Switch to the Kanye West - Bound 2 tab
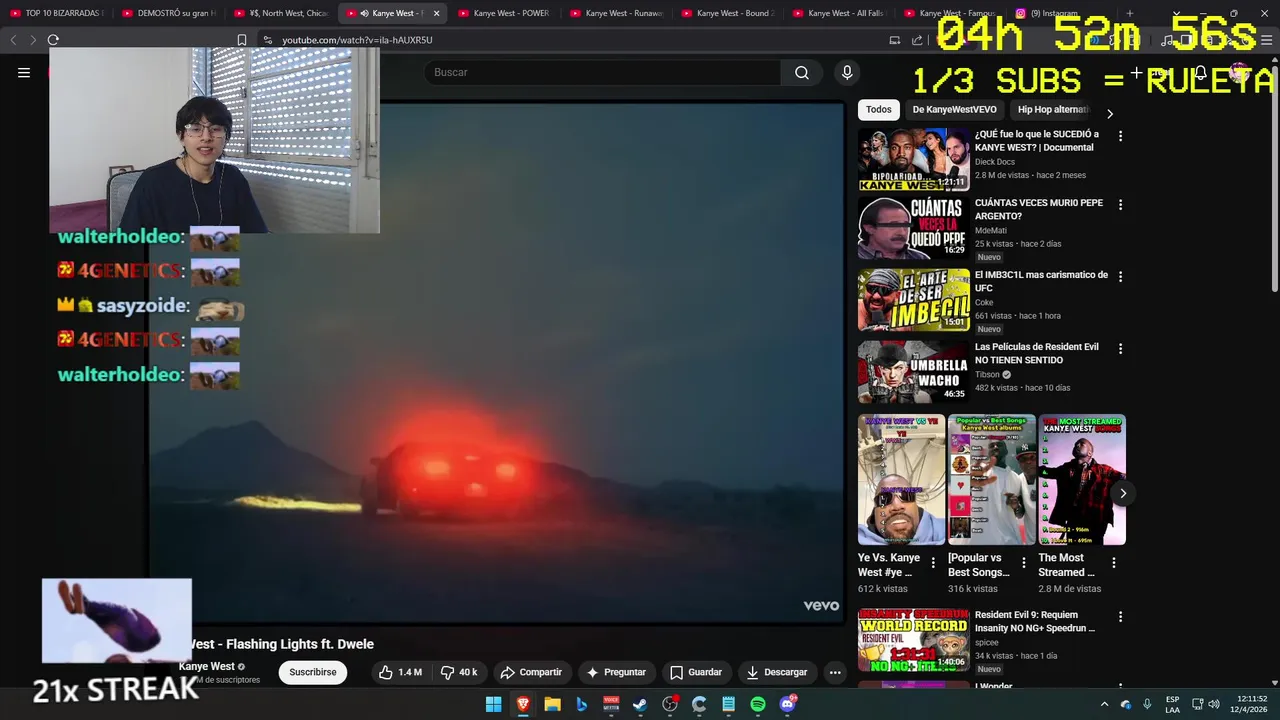This screenshot has height=720, width=1280. pyautogui.click(x=727, y=13)
